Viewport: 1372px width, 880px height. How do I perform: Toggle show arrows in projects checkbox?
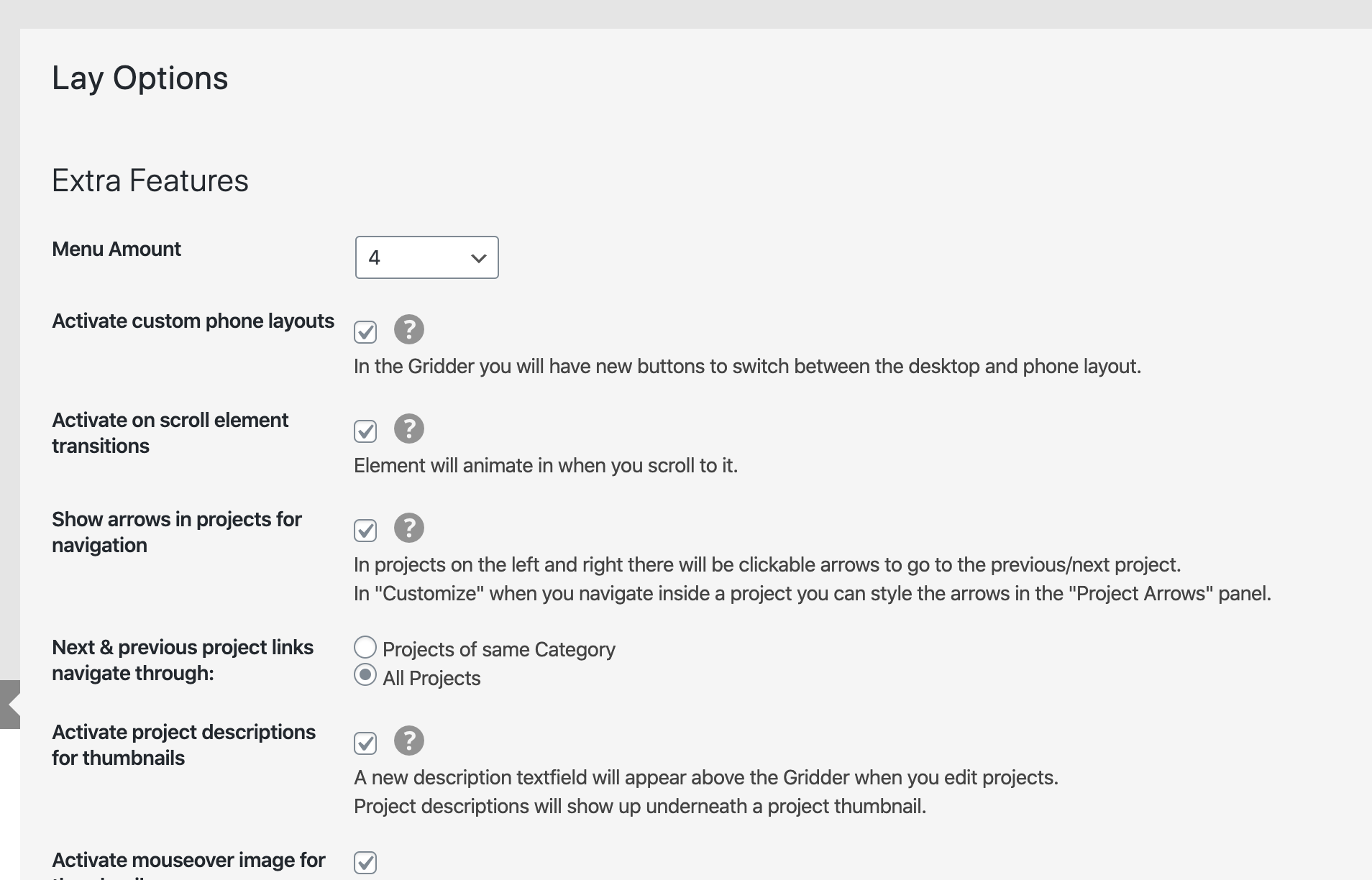365,530
